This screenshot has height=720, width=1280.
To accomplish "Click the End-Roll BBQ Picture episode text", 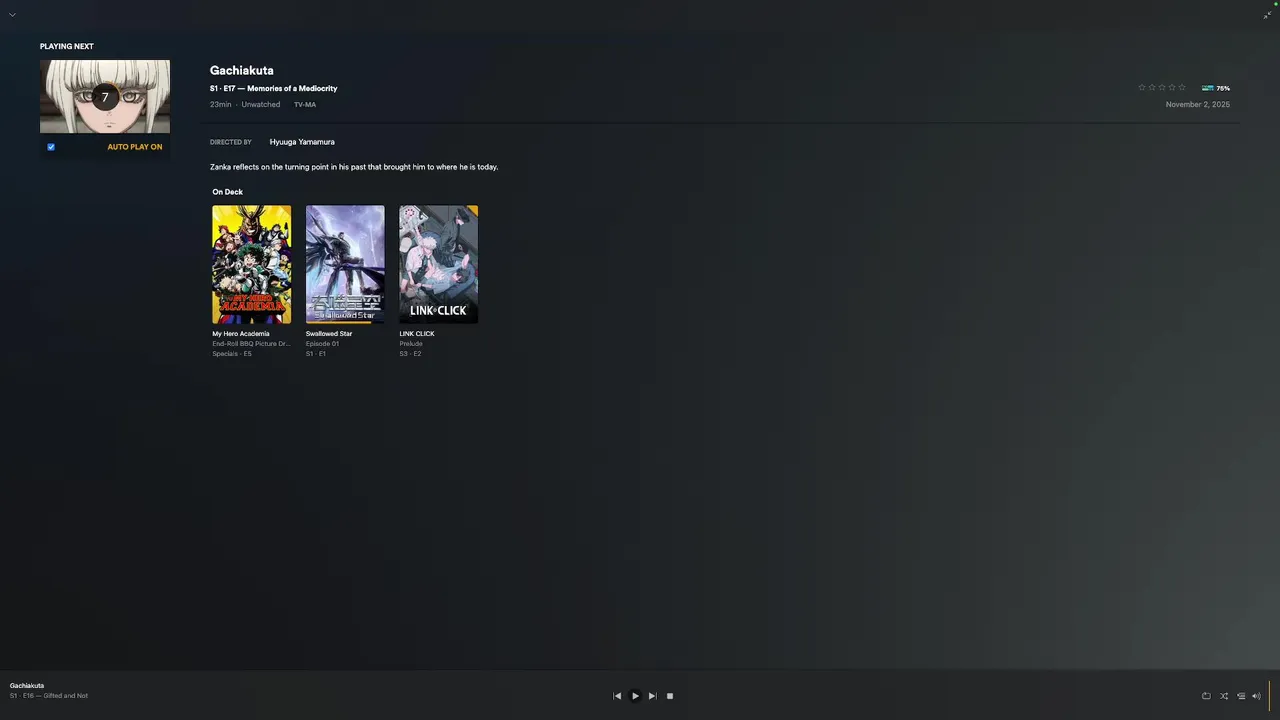I will [251, 344].
